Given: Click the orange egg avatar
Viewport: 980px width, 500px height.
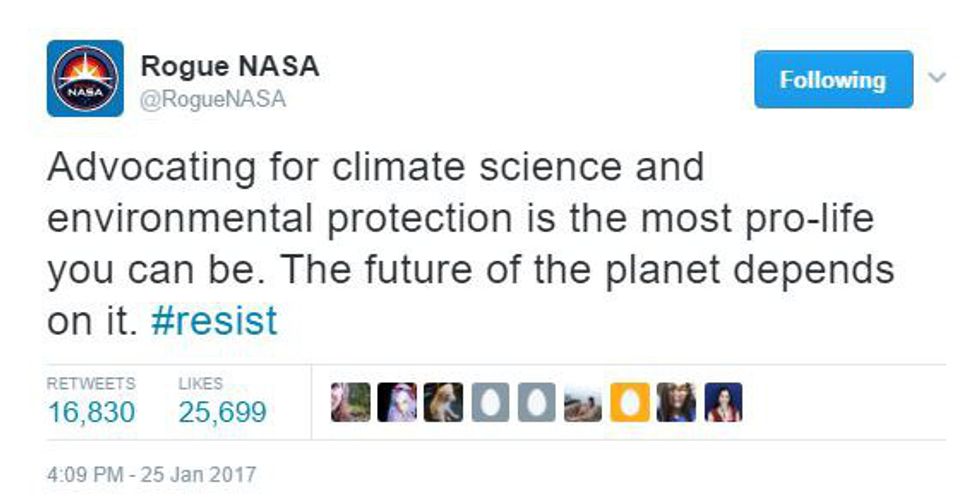Looking at the screenshot, I should 629,402.
